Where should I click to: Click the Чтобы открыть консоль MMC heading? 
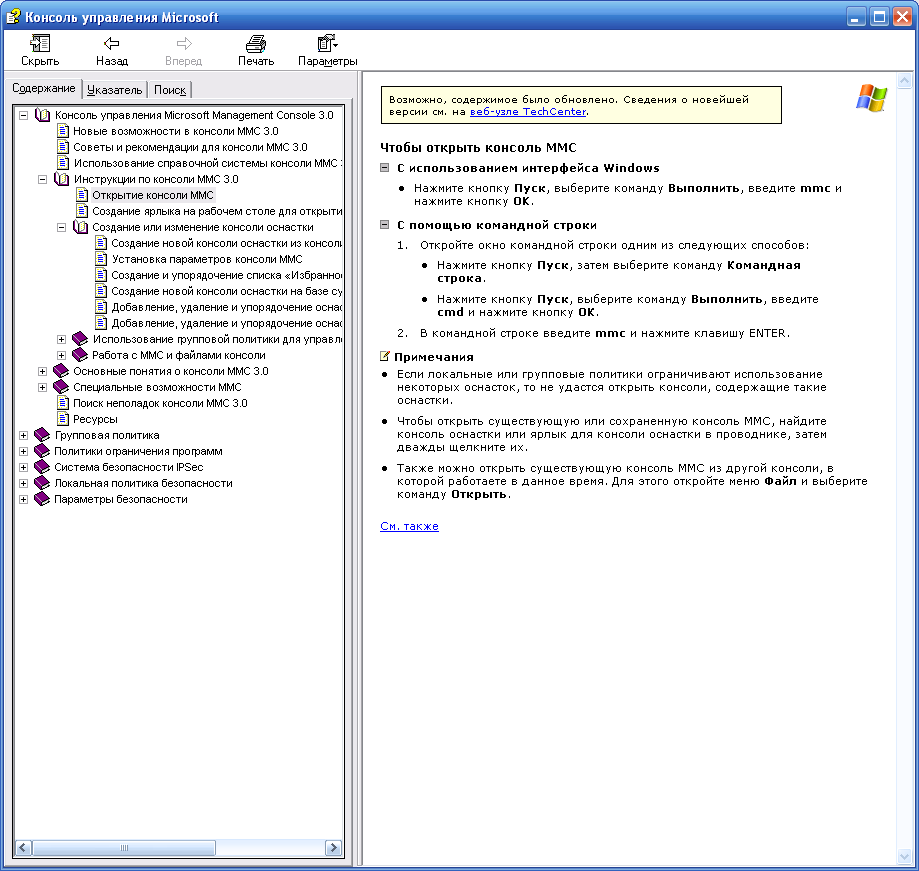click(x=478, y=147)
